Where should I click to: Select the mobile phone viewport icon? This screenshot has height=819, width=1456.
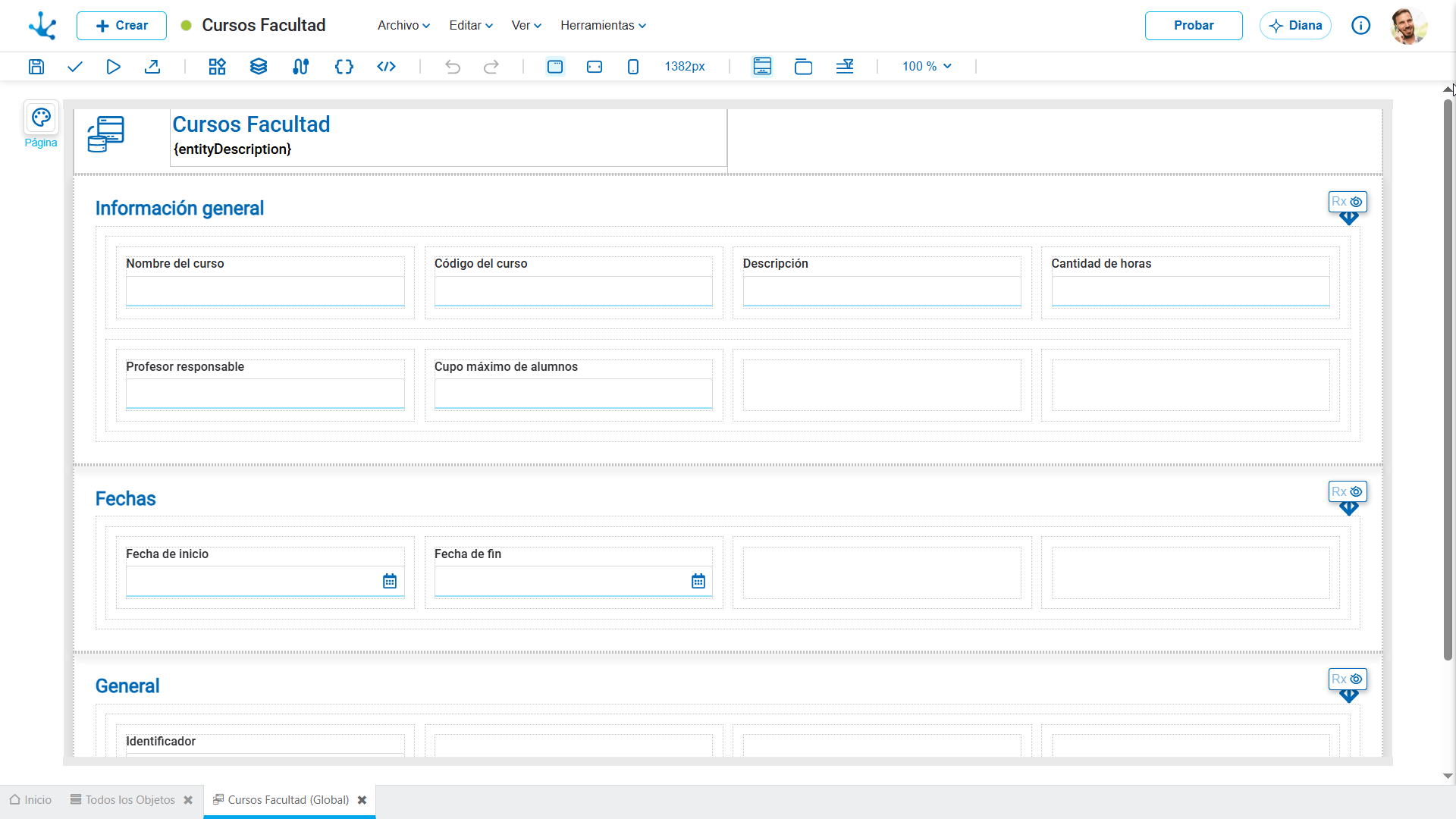(x=633, y=67)
